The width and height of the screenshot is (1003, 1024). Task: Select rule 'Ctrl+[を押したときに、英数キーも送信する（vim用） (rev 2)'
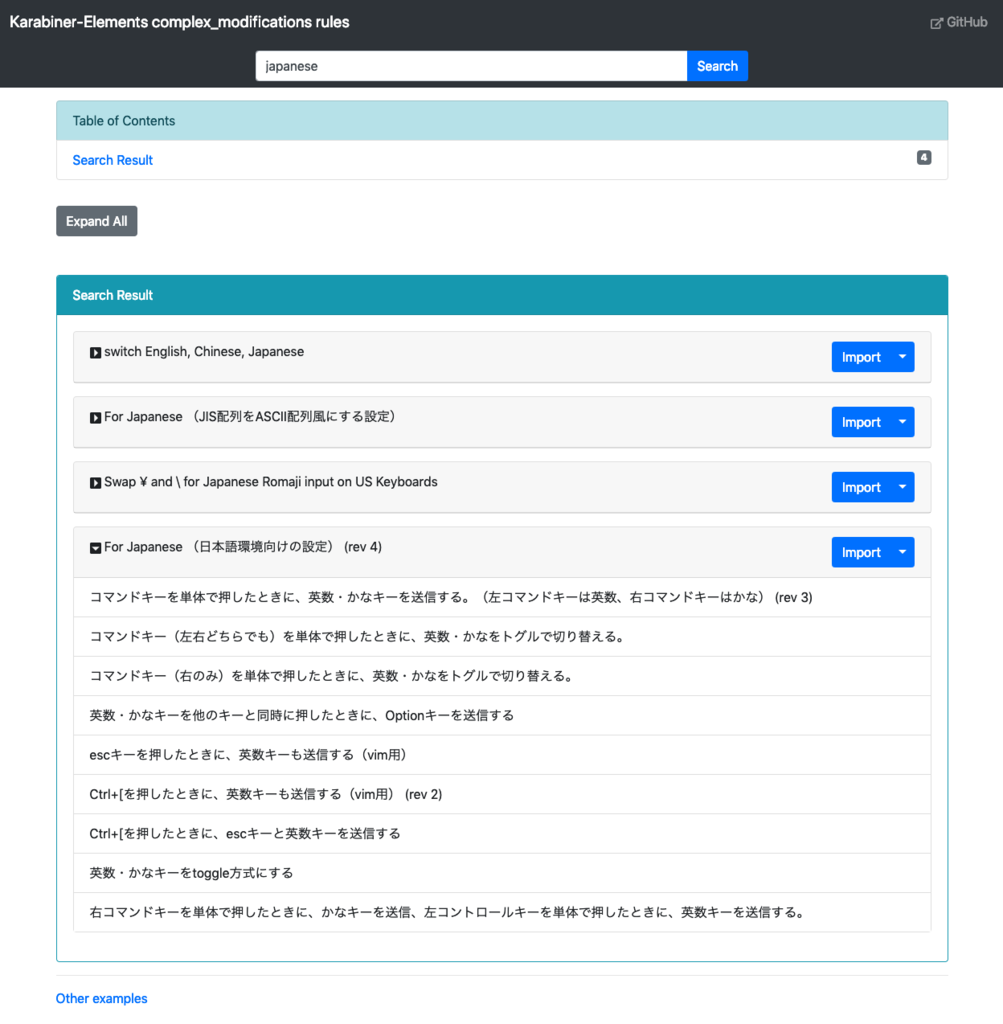point(502,794)
